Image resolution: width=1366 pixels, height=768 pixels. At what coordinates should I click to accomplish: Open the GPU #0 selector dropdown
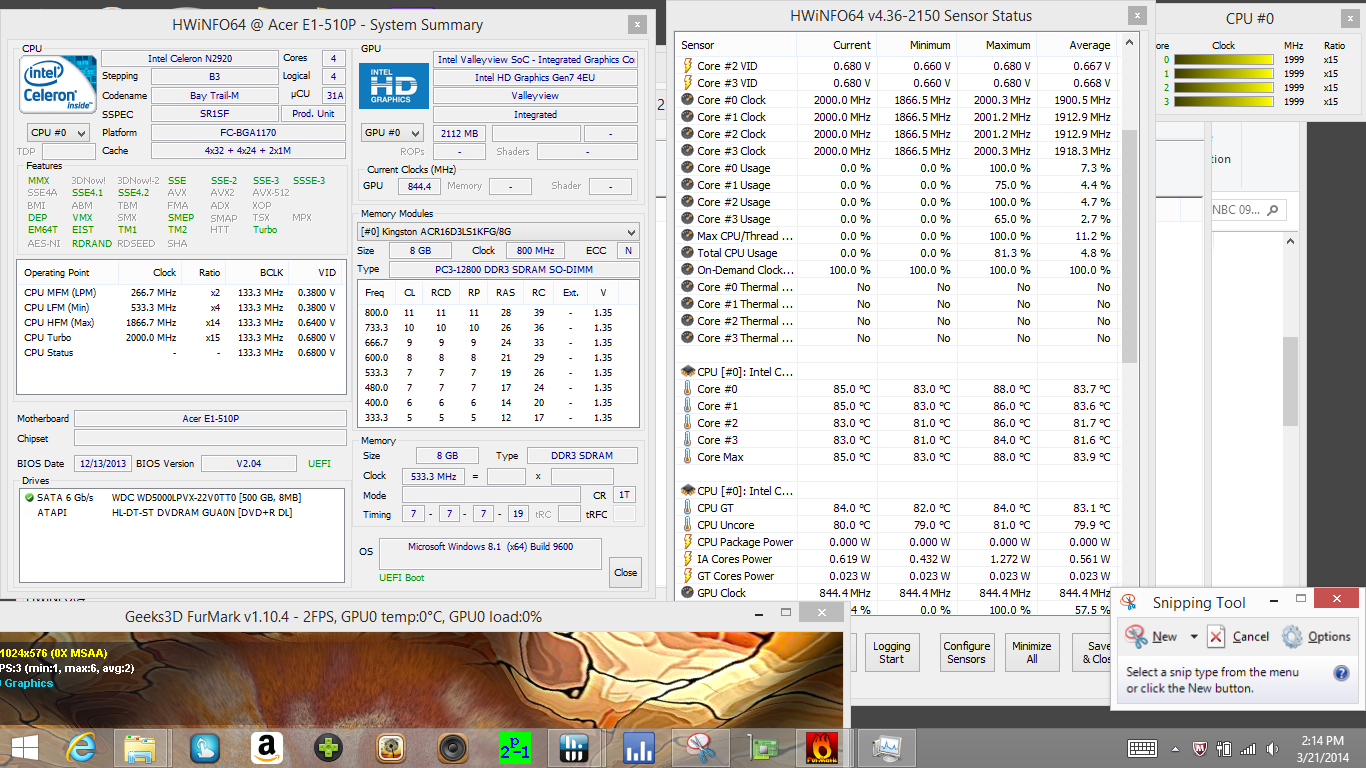pos(392,133)
